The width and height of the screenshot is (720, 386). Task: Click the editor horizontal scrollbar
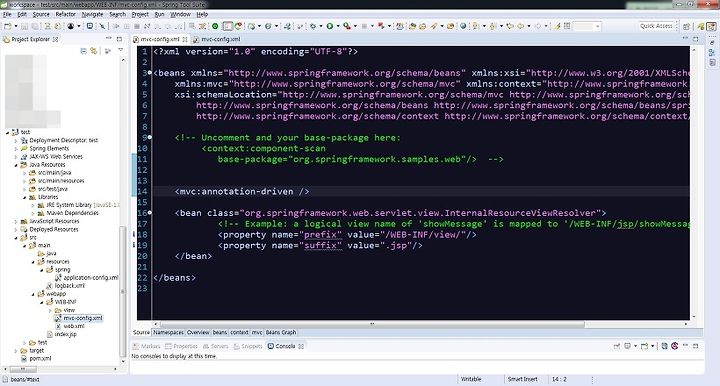(x=371, y=324)
